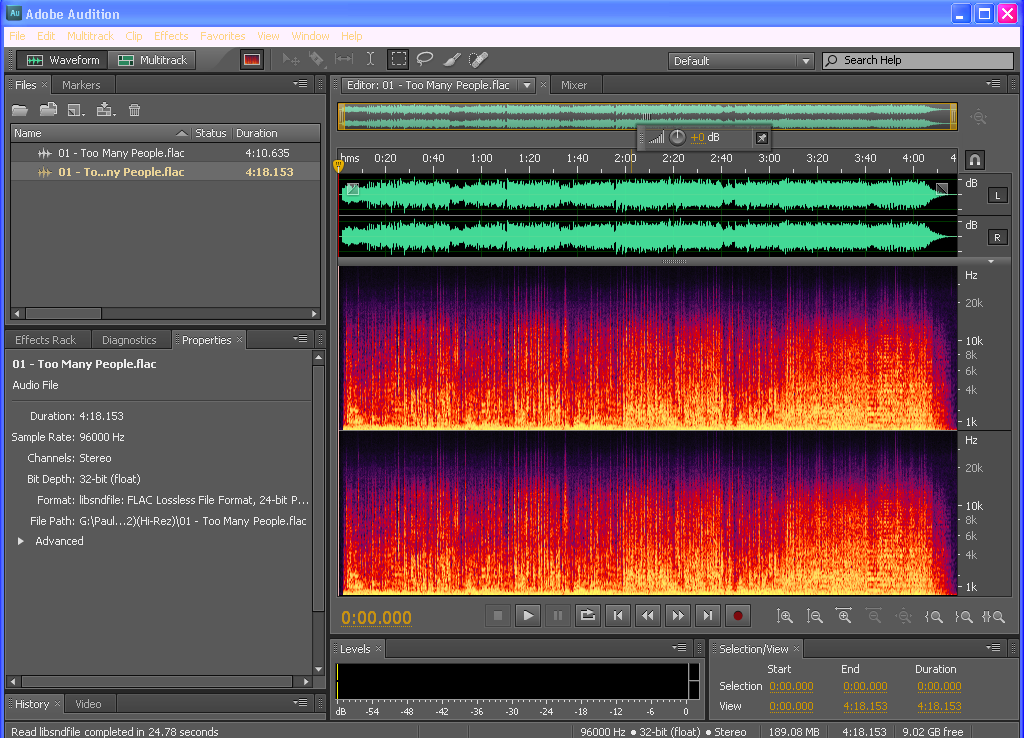Select the Paintbrush Selection tool
Image resolution: width=1024 pixels, height=738 pixels.
tap(451, 60)
